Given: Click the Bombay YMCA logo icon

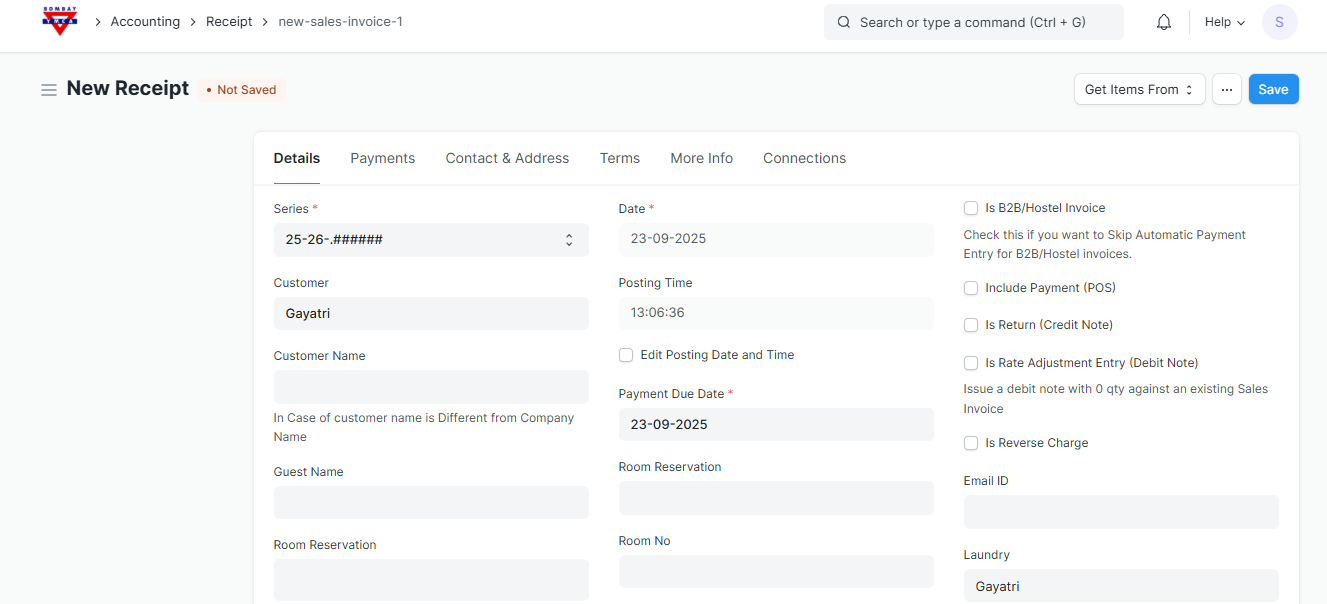Looking at the screenshot, I should coord(60,21).
